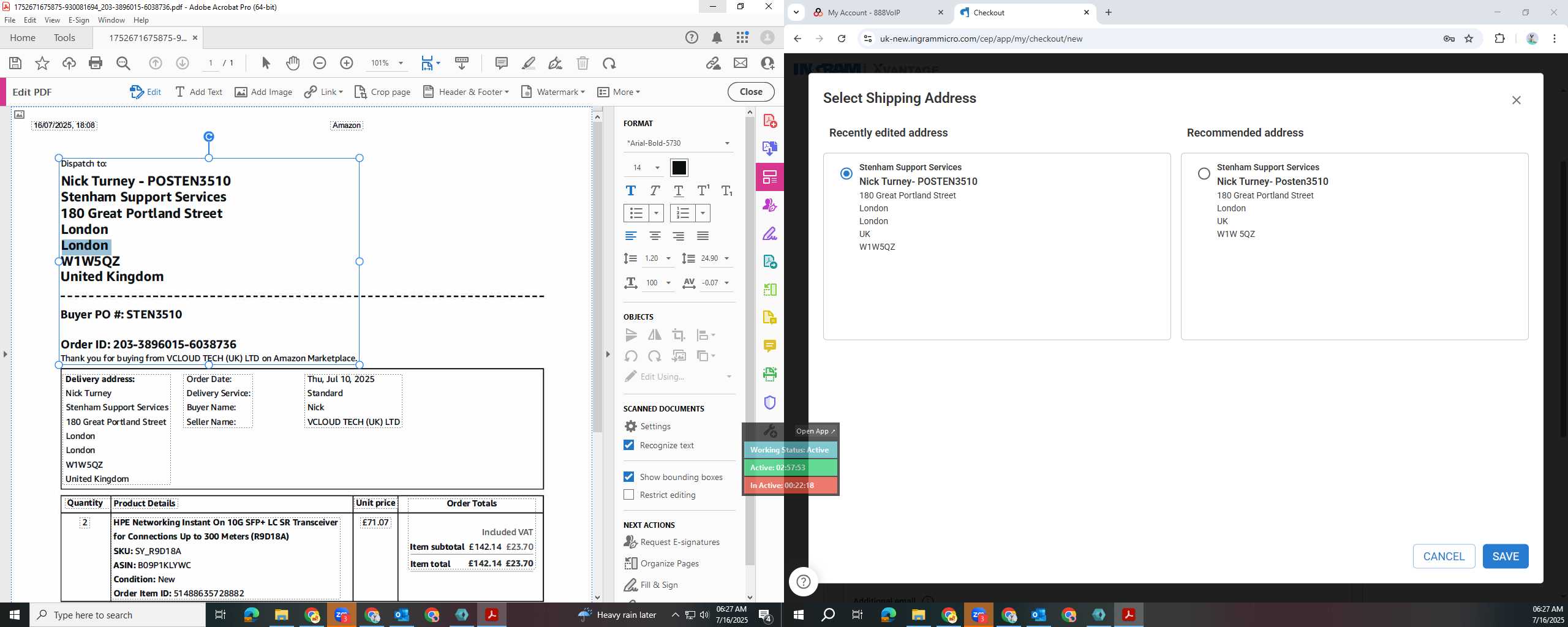Select the Hand pan tool in Acrobat
The image size is (1568, 627).
pyautogui.click(x=293, y=63)
